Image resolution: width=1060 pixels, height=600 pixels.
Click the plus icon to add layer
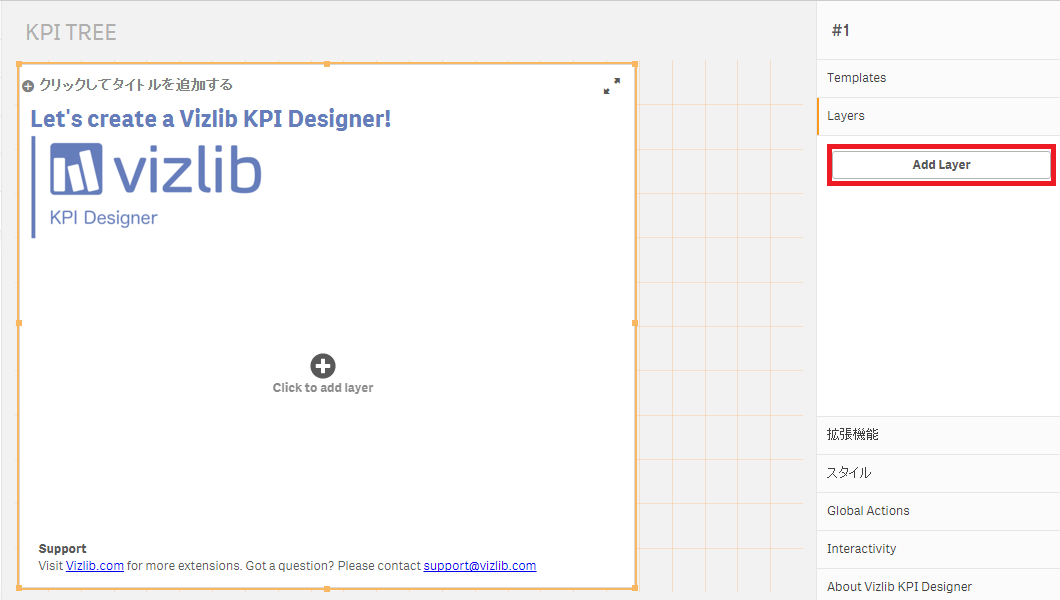pos(322,366)
